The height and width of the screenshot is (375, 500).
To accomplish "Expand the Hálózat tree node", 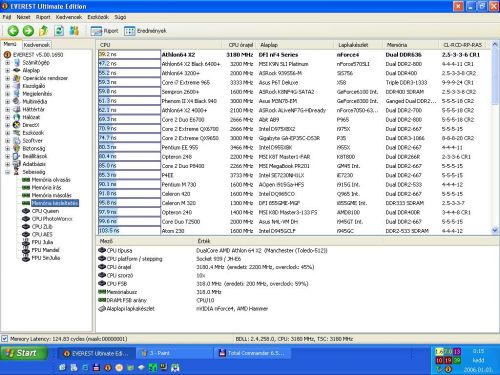I will point(7,117).
